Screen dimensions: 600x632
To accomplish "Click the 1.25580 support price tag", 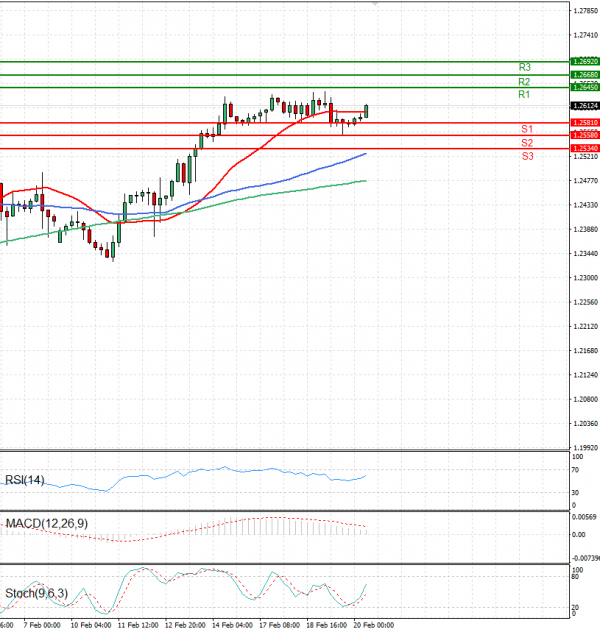I will click(x=585, y=135).
